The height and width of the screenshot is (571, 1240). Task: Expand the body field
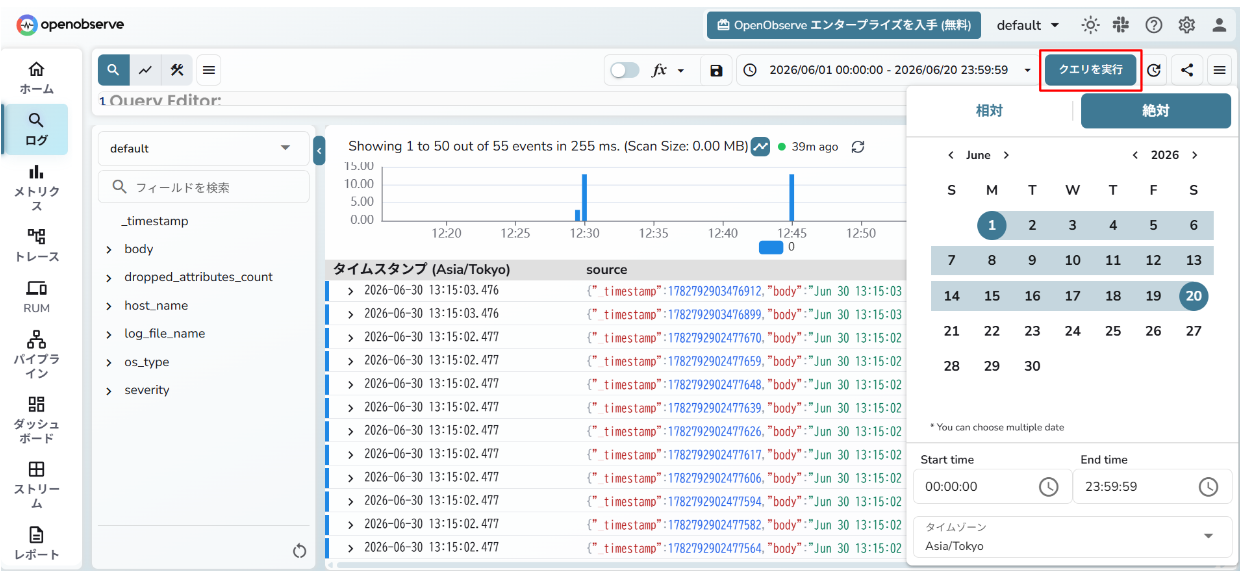click(x=109, y=249)
